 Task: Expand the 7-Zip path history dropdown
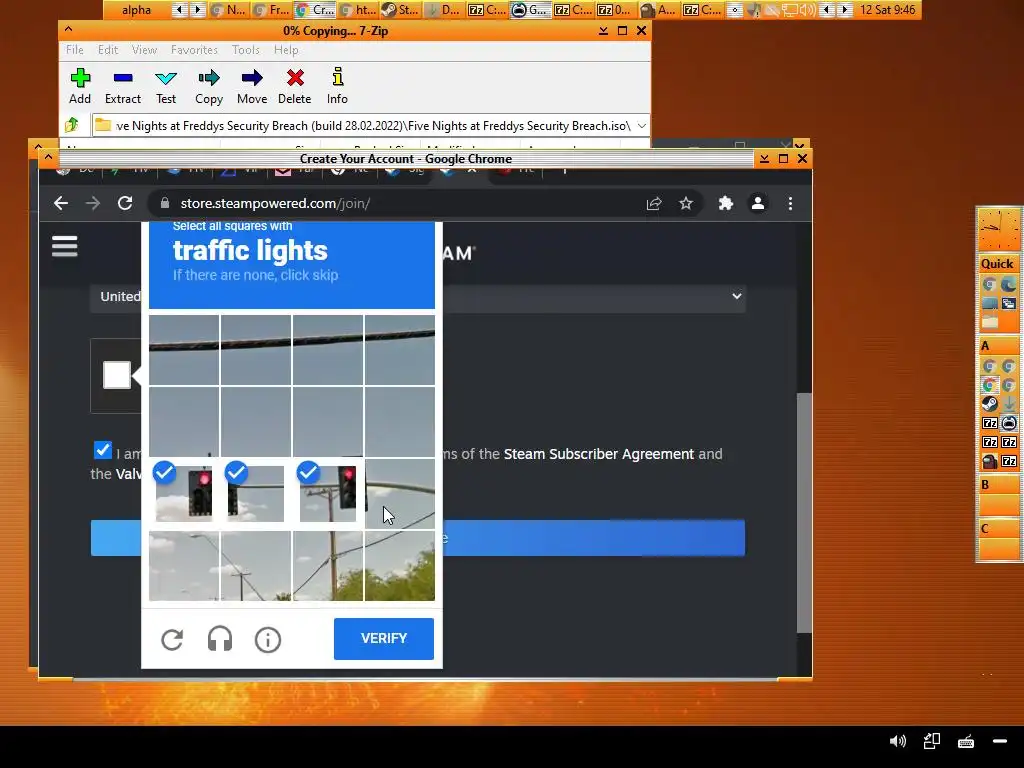click(642, 125)
